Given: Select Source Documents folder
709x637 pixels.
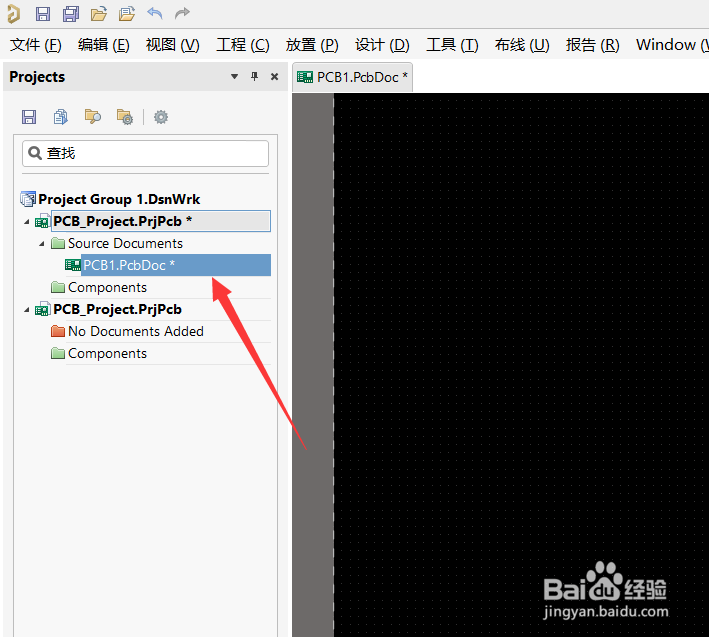Looking at the screenshot, I should [x=125, y=243].
